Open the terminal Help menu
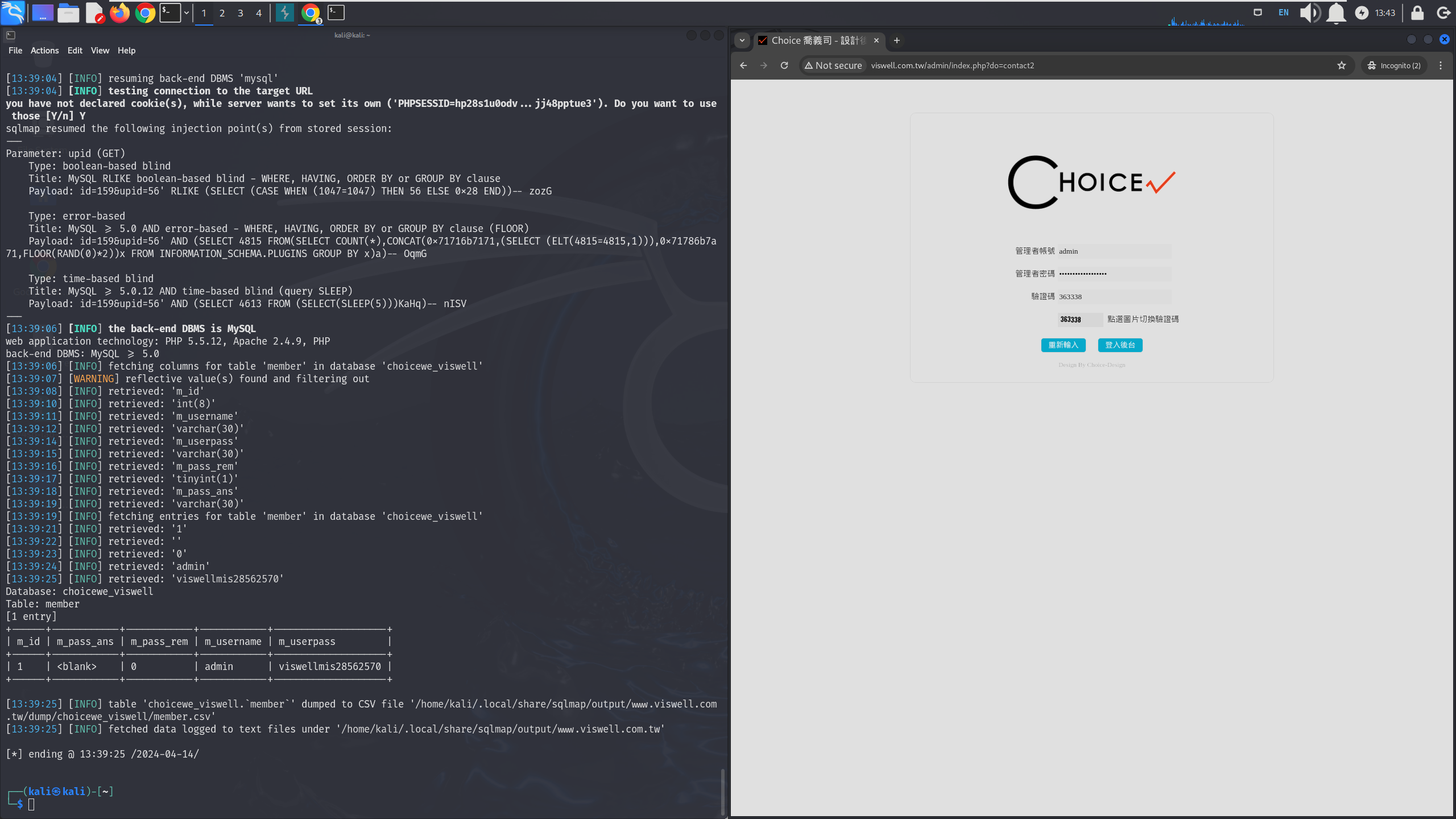This screenshot has height=819, width=1456. point(126,51)
